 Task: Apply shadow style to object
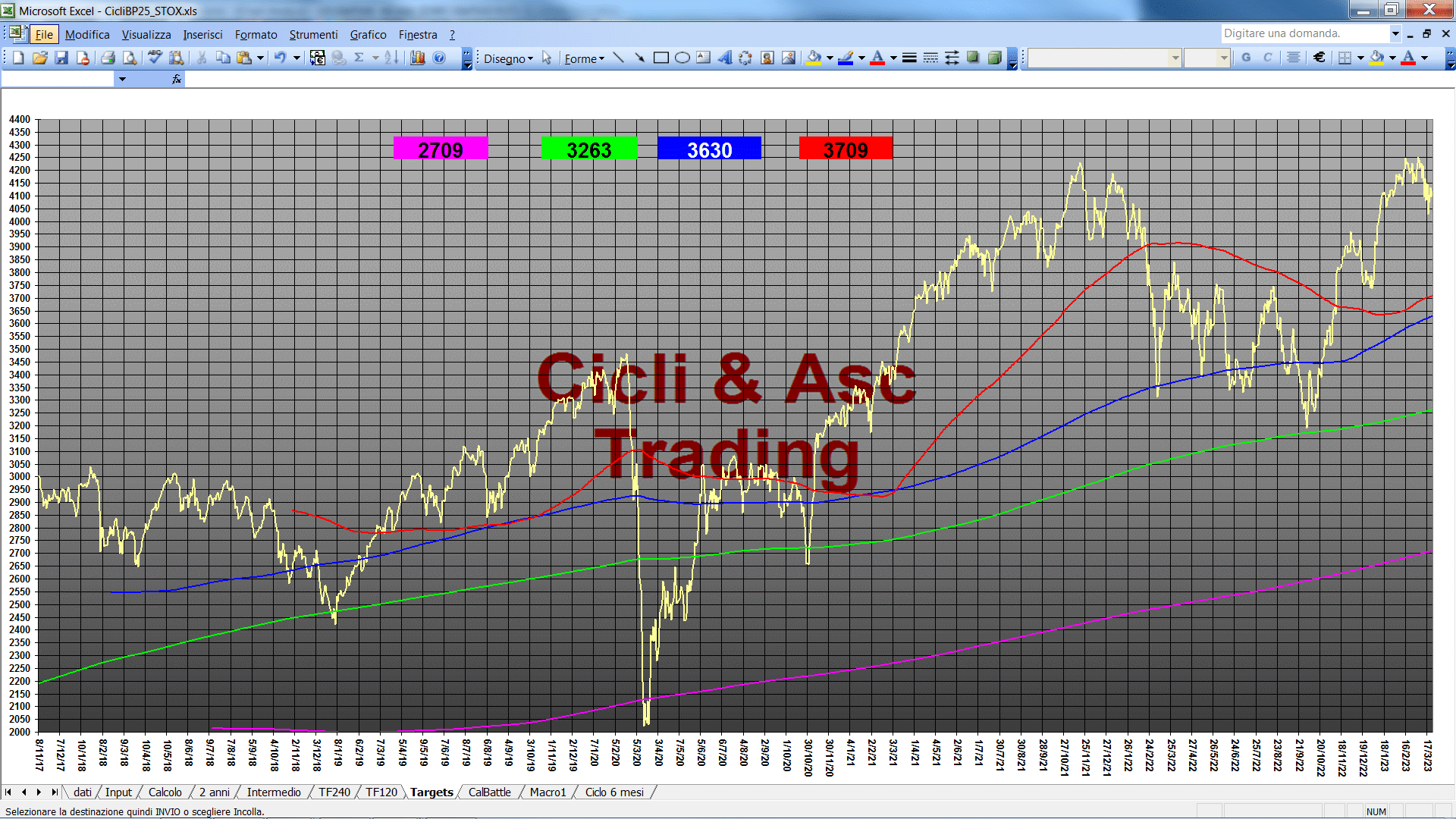click(x=973, y=58)
